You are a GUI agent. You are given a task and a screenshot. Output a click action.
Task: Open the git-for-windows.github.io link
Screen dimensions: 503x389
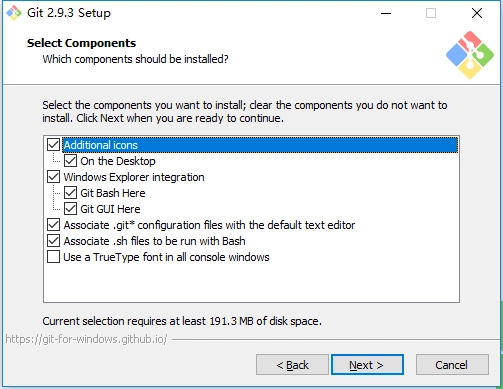coord(86,339)
